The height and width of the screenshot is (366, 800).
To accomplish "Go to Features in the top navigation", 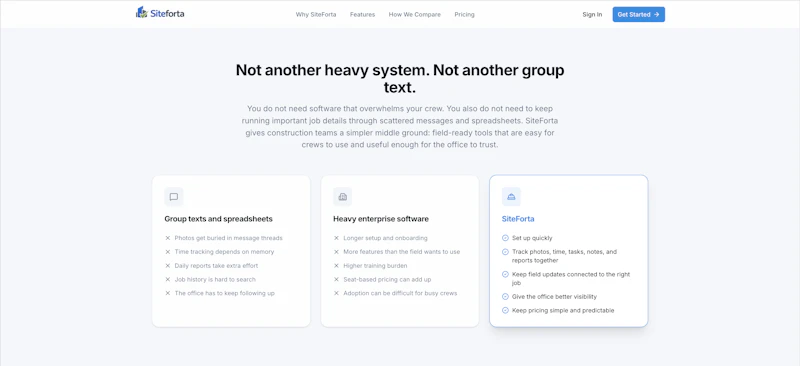I will tap(362, 15).
